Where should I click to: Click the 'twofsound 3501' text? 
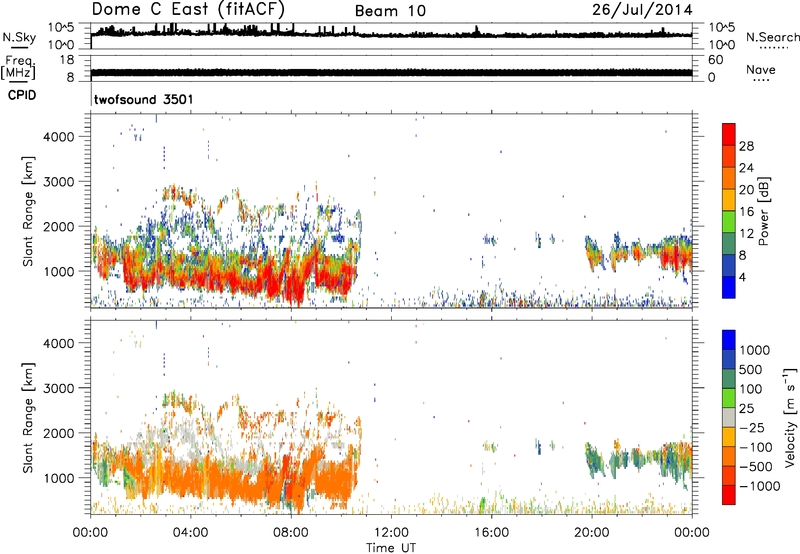(144, 99)
